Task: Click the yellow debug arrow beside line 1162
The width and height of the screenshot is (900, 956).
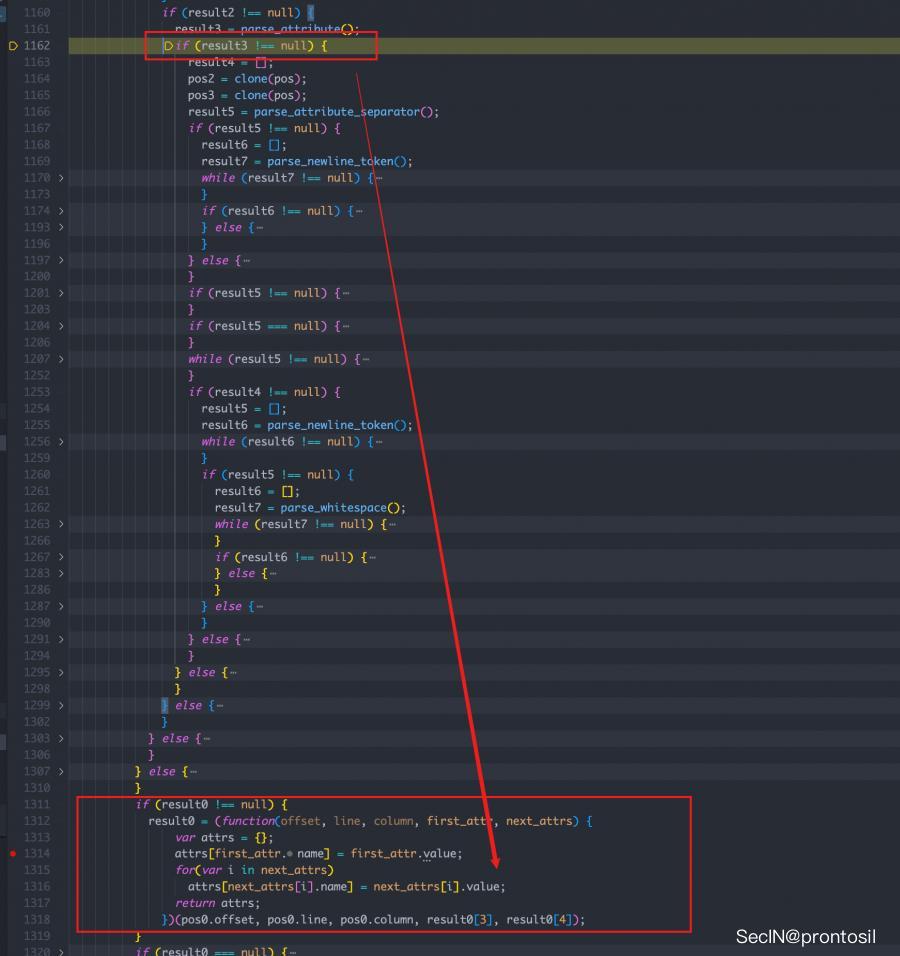Action: pyautogui.click(x=13, y=46)
